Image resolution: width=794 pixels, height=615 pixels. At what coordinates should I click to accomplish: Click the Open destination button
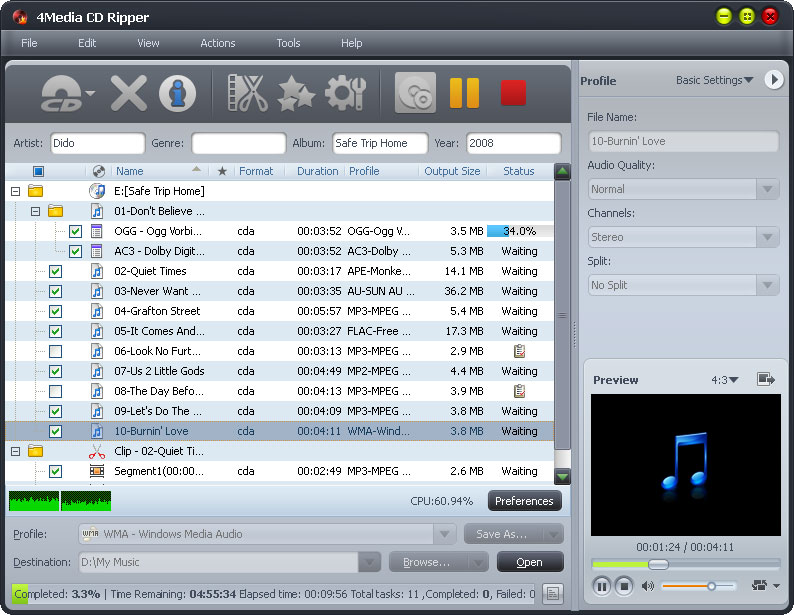529,562
